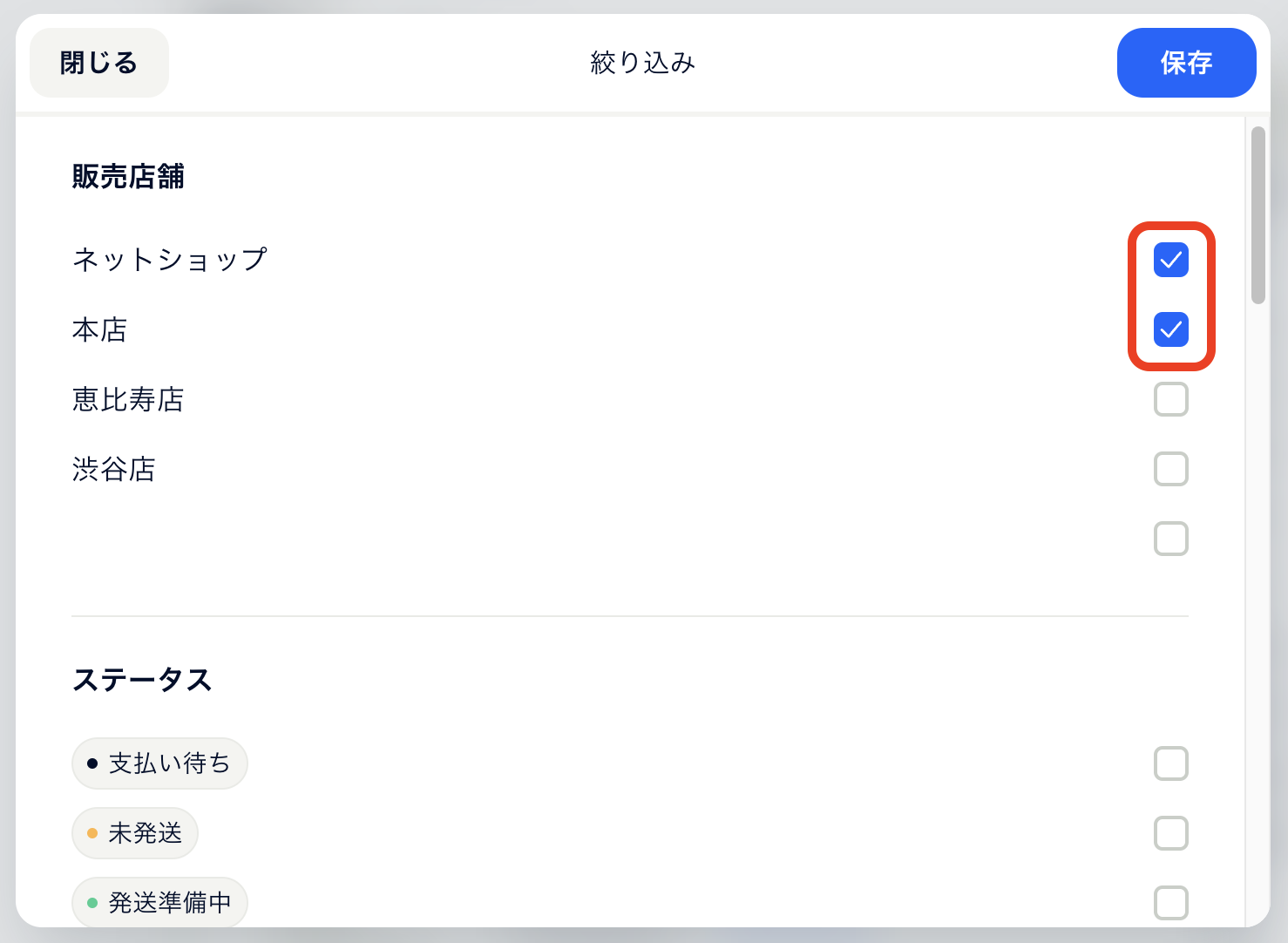Check the unlabeled checkbox below 渋谷店
The height and width of the screenshot is (943, 1288).
(x=1170, y=539)
